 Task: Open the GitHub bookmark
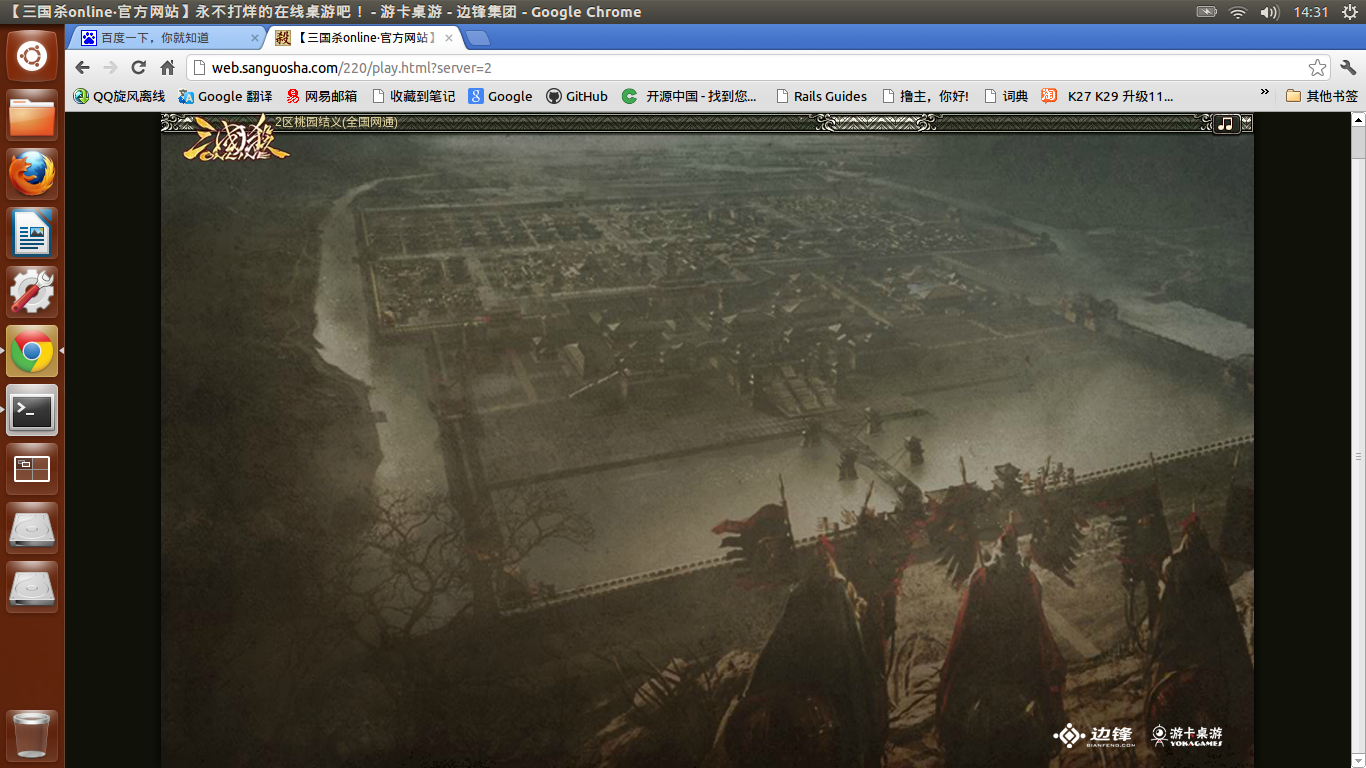[577, 96]
